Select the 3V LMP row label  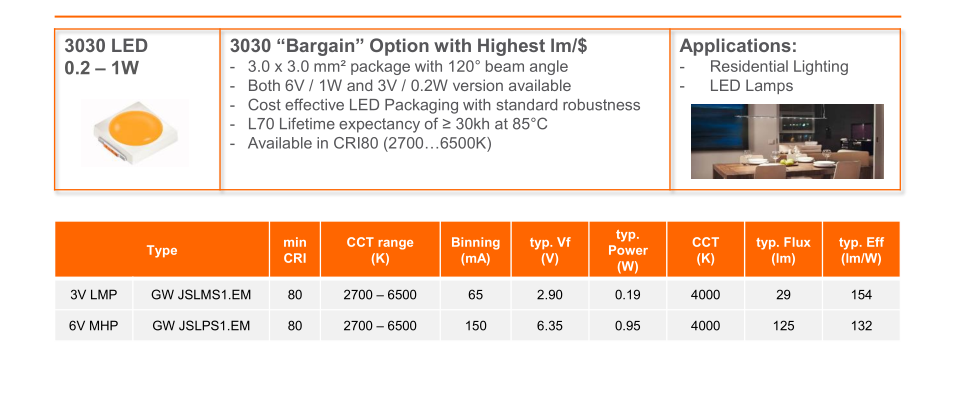click(94, 295)
